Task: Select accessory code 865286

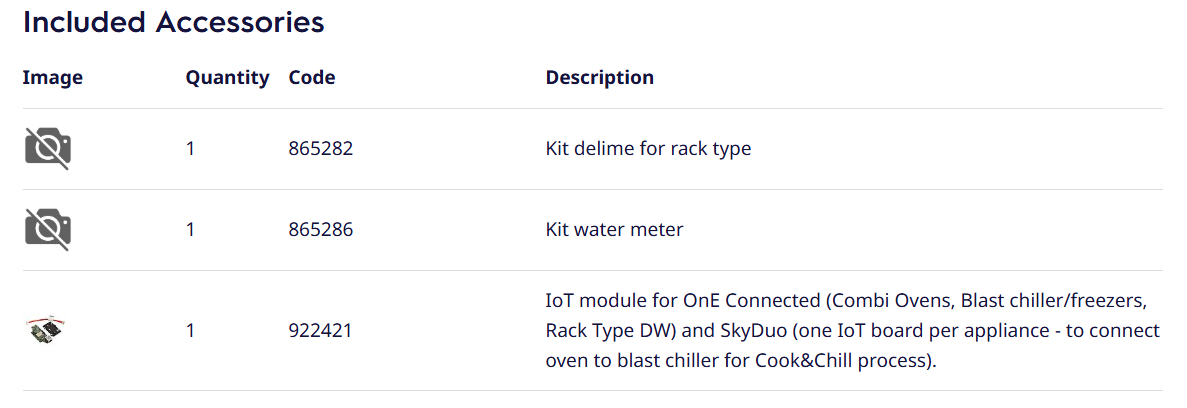Action: (321, 230)
